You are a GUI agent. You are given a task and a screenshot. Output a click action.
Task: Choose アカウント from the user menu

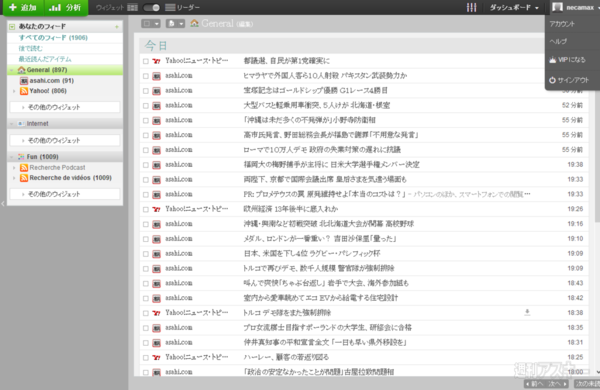tap(562, 24)
